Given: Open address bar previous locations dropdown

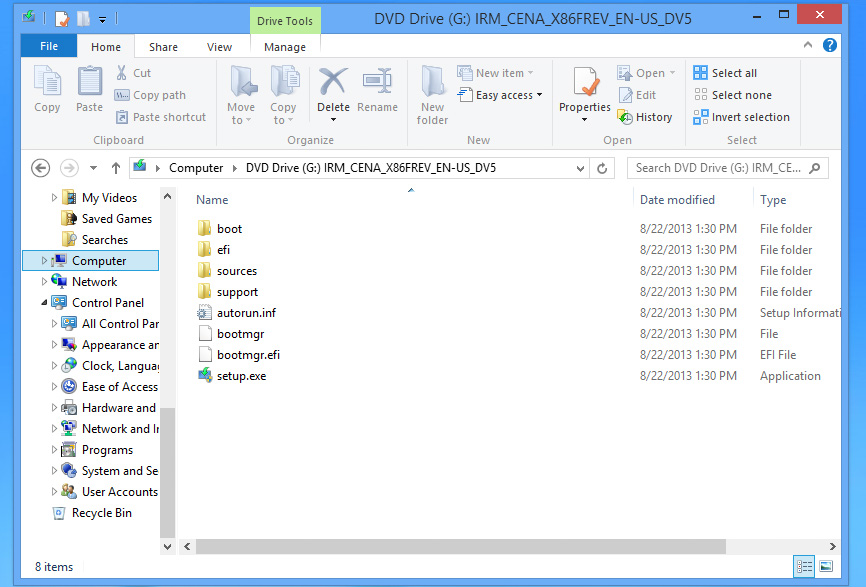Looking at the screenshot, I should (x=580, y=168).
